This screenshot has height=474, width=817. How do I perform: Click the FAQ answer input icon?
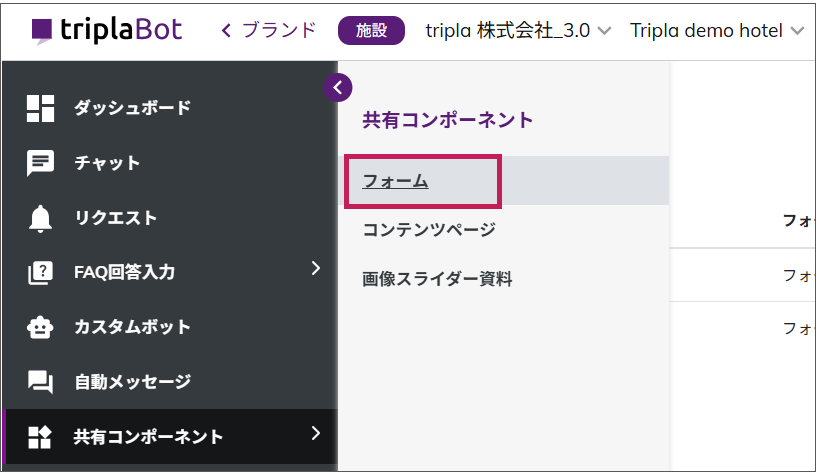40,272
